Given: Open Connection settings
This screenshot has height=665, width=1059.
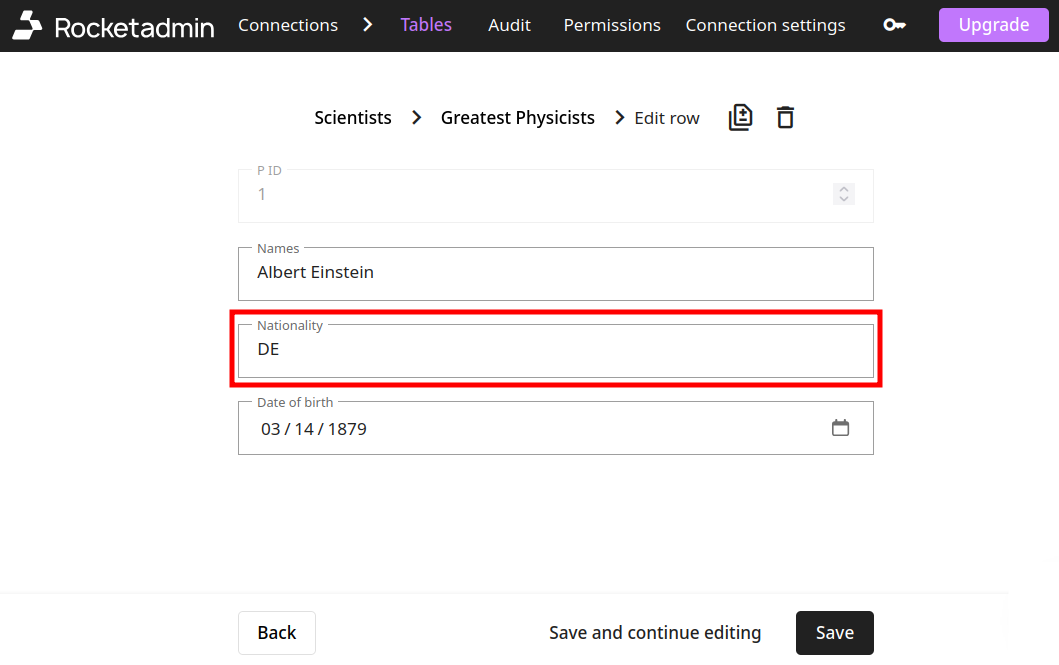Looking at the screenshot, I should 765,25.
